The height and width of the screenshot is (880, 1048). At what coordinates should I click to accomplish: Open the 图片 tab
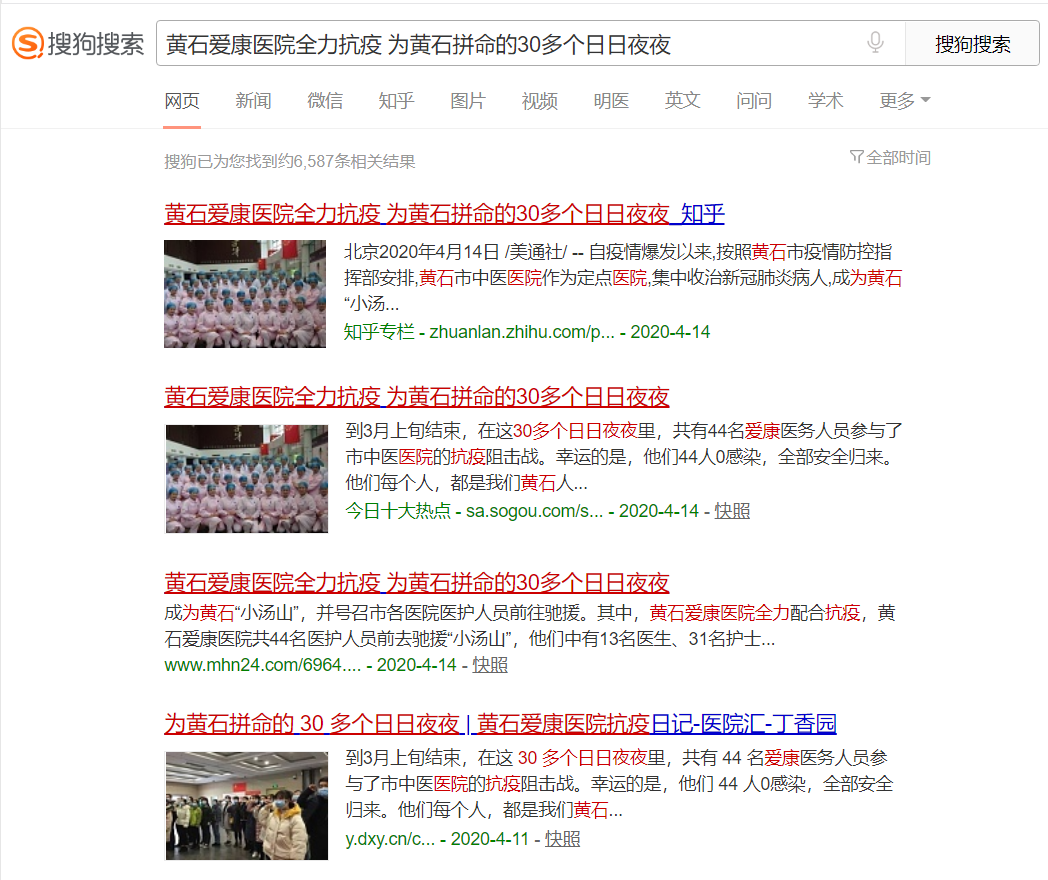468,100
